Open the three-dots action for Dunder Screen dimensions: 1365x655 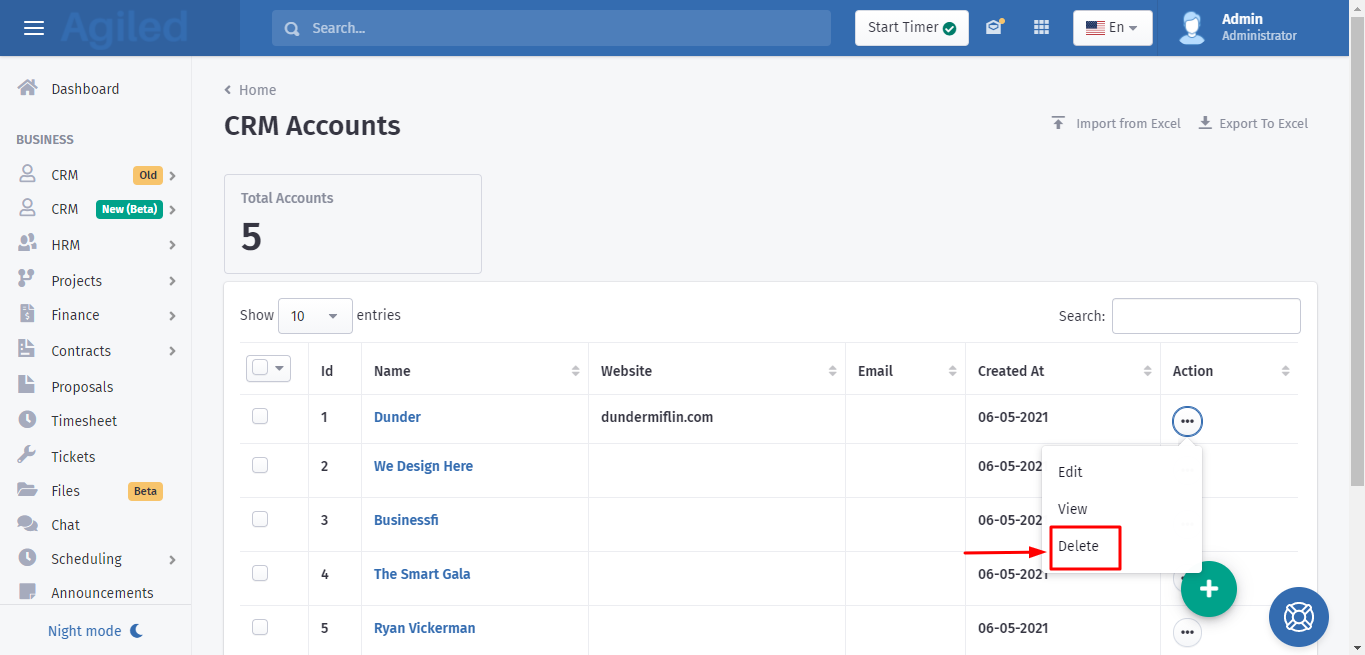[x=1187, y=422]
